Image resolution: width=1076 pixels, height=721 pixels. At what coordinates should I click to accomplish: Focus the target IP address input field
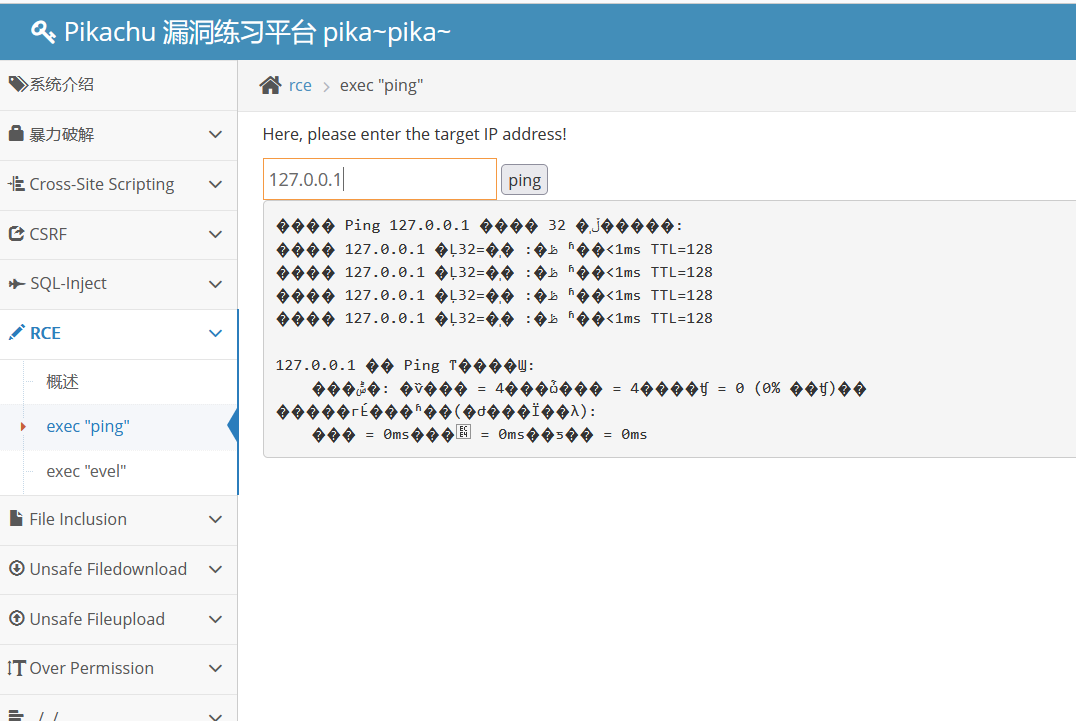coord(379,179)
